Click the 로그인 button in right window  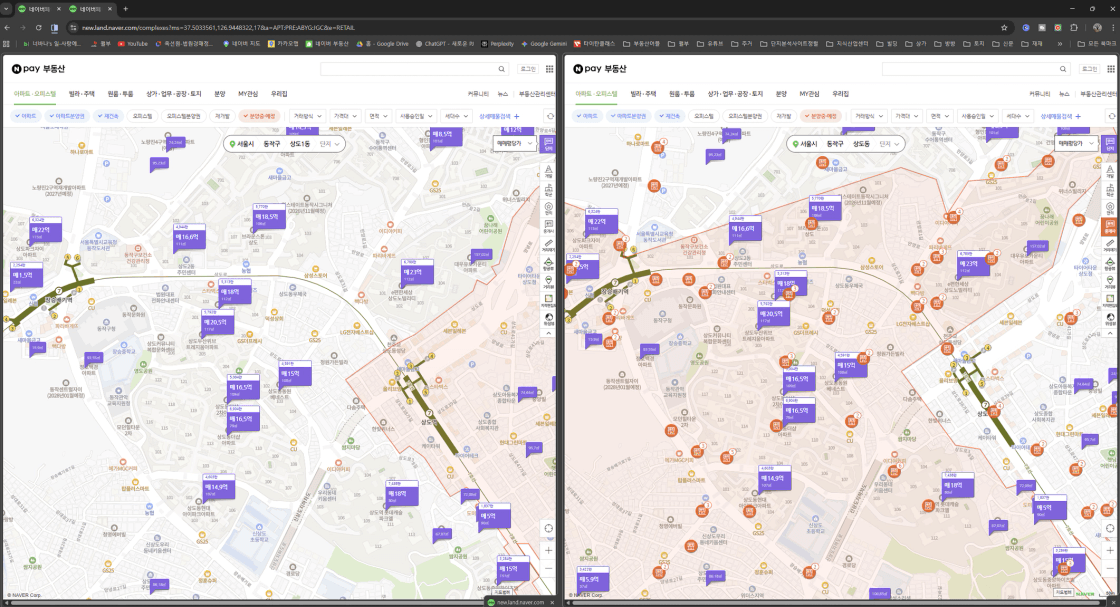(1090, 69)
